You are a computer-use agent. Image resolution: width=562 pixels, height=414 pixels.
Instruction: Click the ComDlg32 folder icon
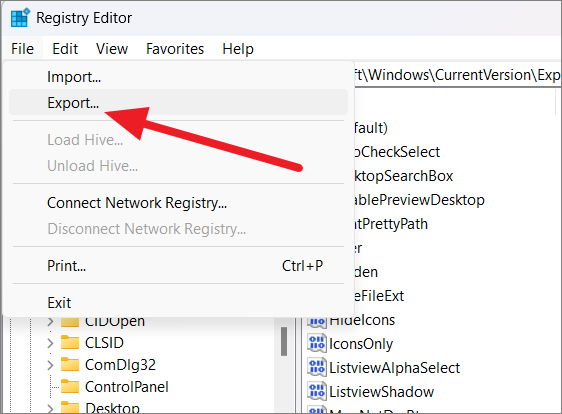point(70,364)
